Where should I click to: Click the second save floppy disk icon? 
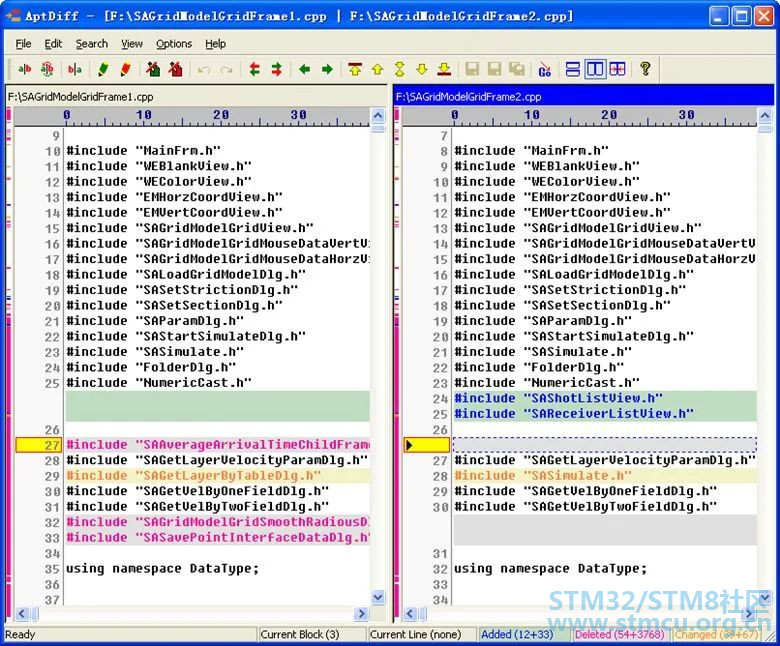coord(494,69)
